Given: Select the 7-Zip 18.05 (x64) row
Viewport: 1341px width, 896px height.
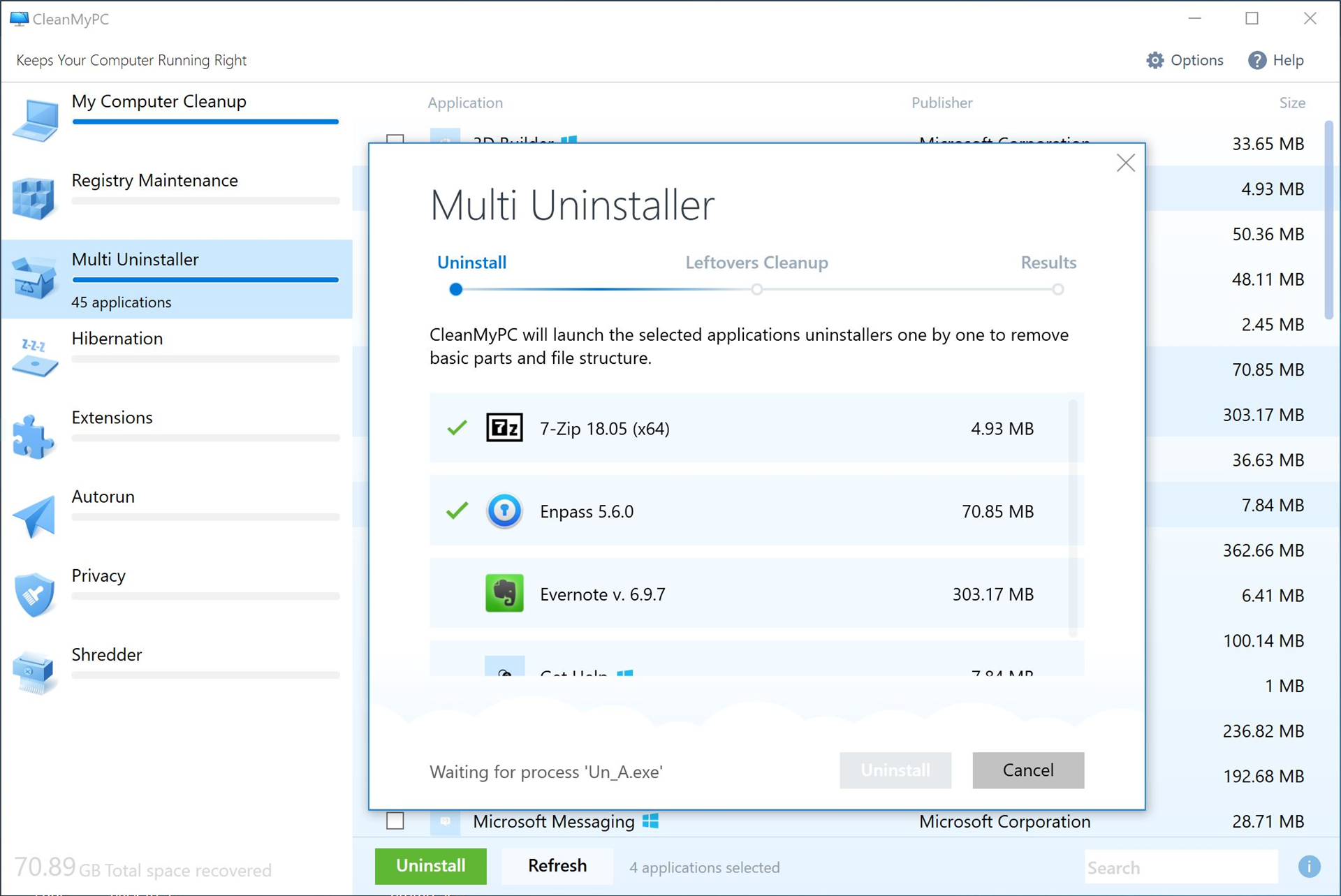Looking at the screenshot, I should tap(756, 427).
